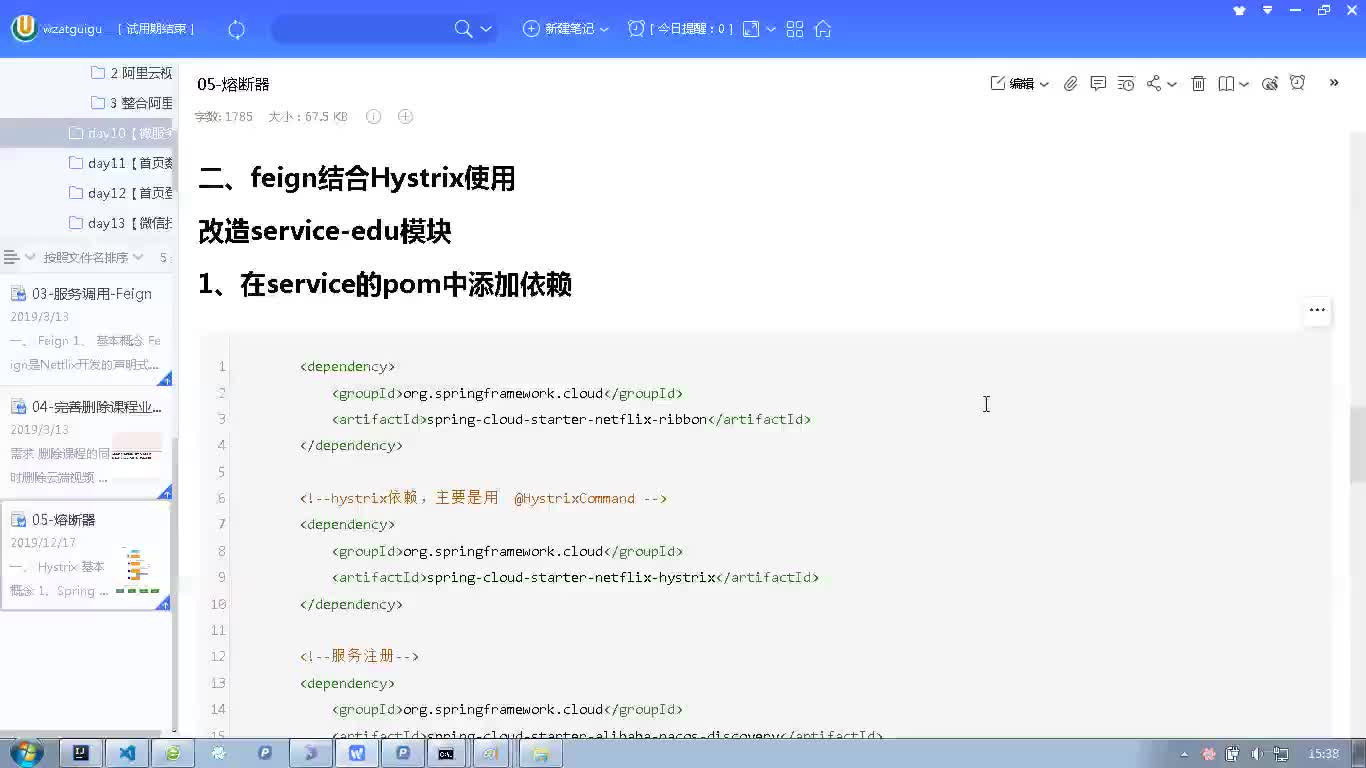Click the sync refresh icon
The width and height of the screenshot is (1366, 768).
(x=237, y=29)
